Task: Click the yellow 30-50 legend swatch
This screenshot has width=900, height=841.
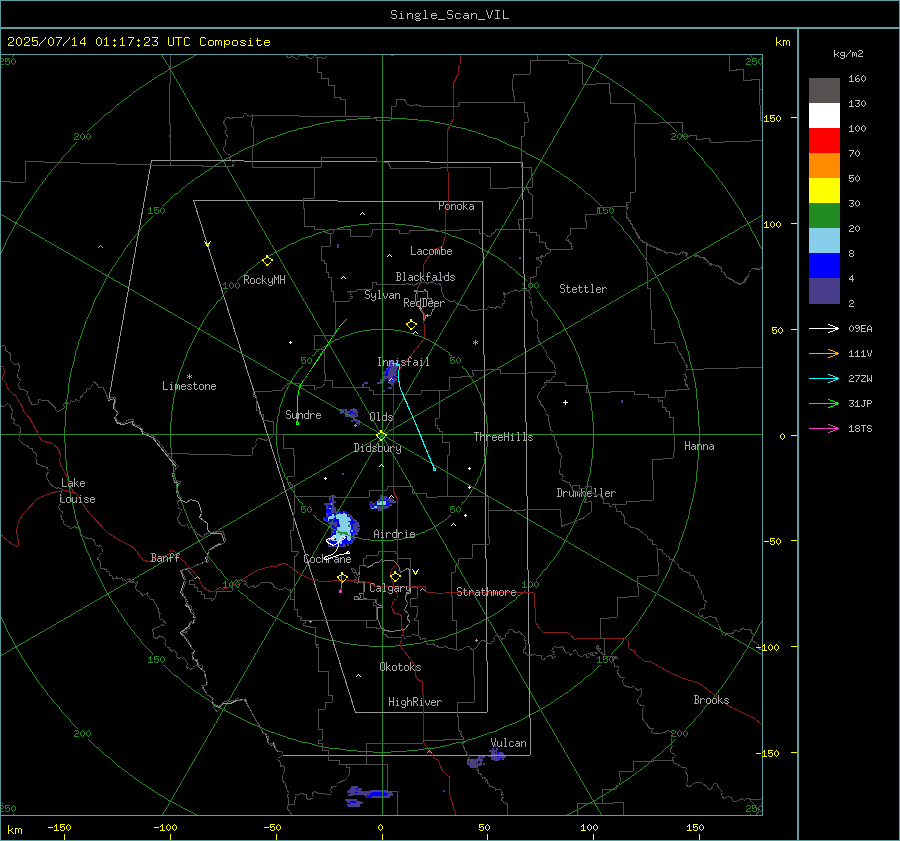Action: [x=824, y=191]
